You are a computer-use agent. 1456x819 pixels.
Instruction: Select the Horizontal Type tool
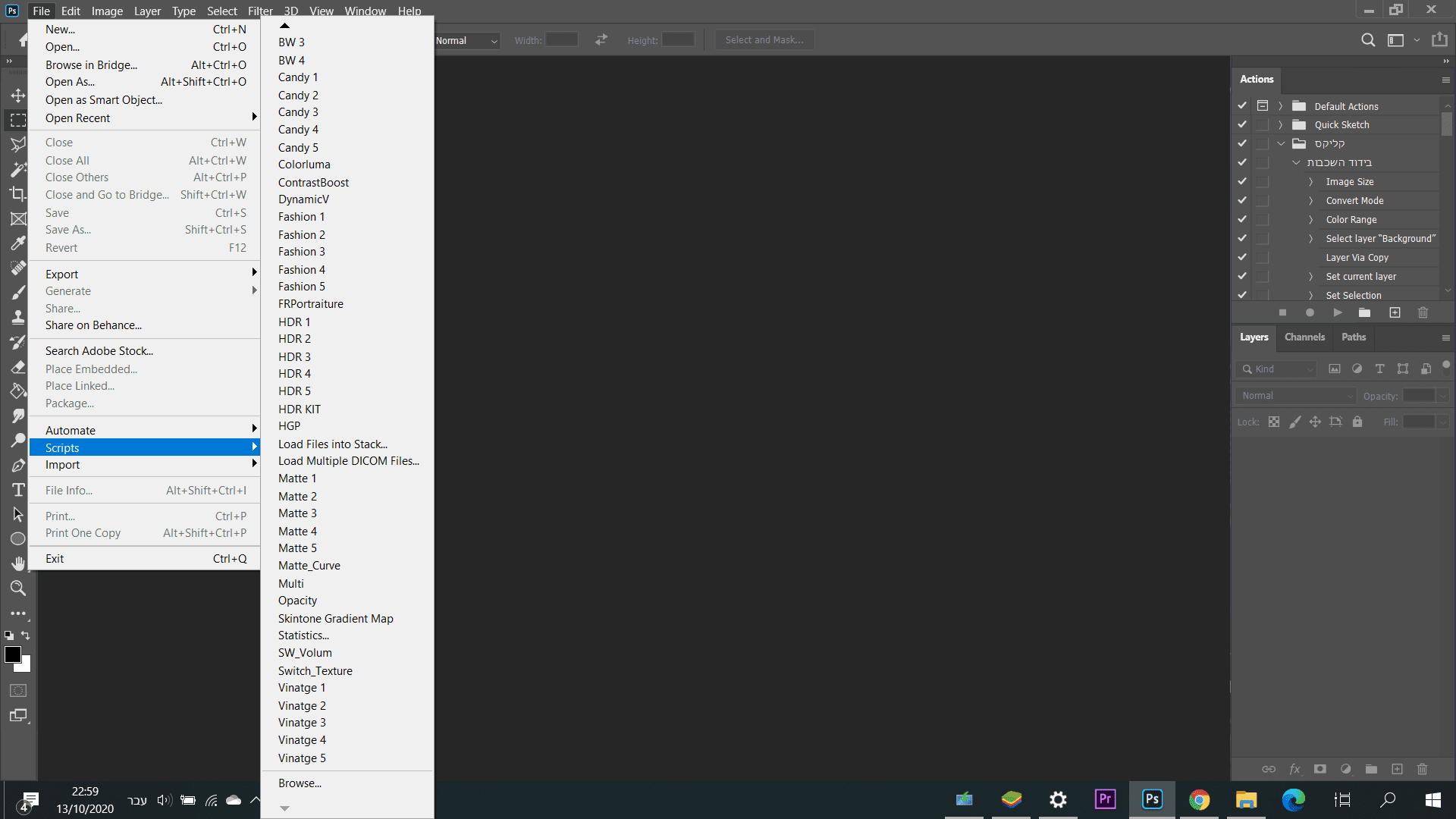click(17, 490)
